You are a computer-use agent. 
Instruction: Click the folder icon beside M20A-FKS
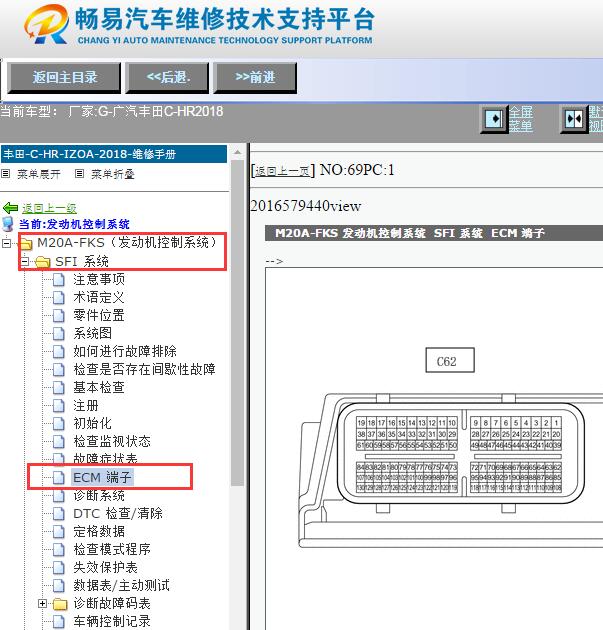coord(26,243)
